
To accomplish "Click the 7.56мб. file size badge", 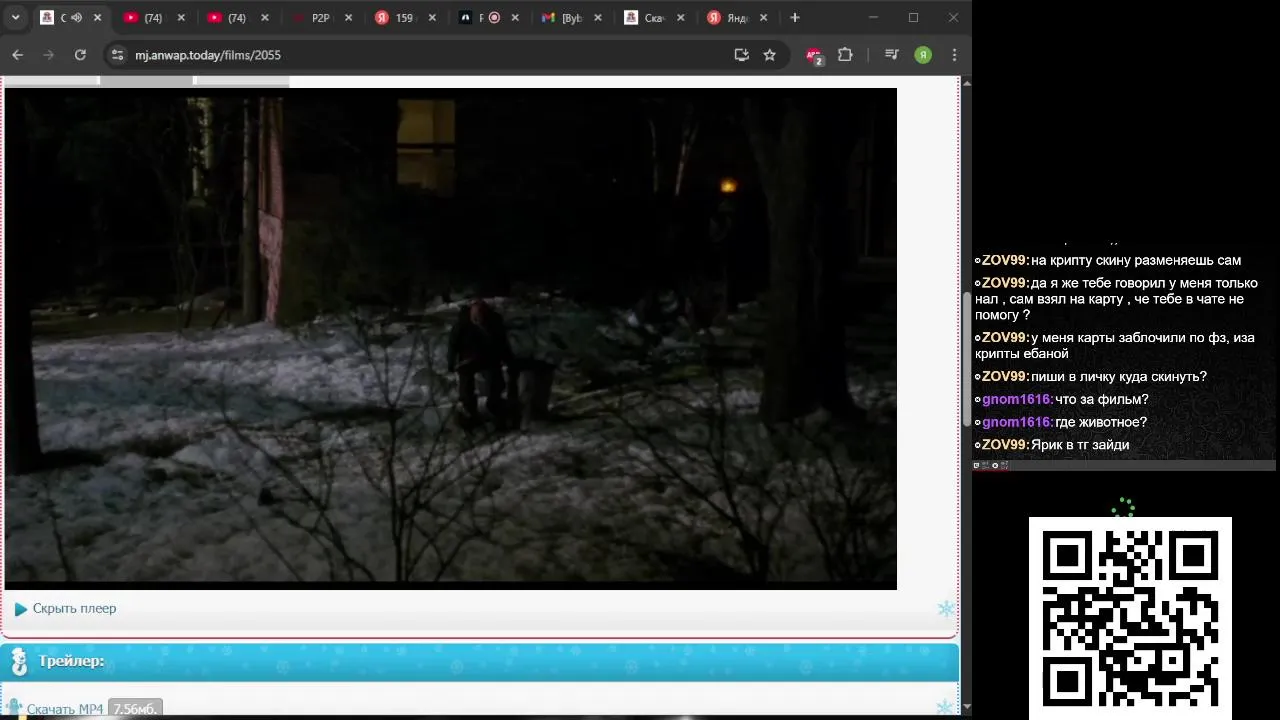I will (135, 709).
